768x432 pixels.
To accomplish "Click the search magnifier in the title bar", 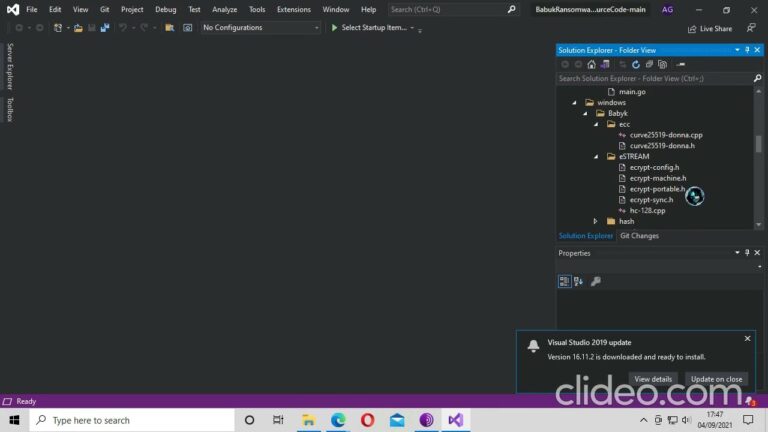I will 511,9.
